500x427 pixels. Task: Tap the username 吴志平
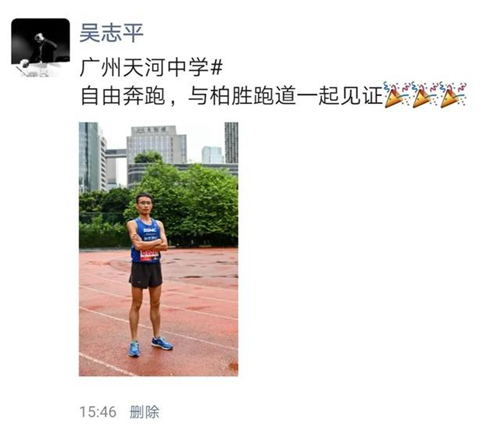pyautogui.click(x=111, y=33)
